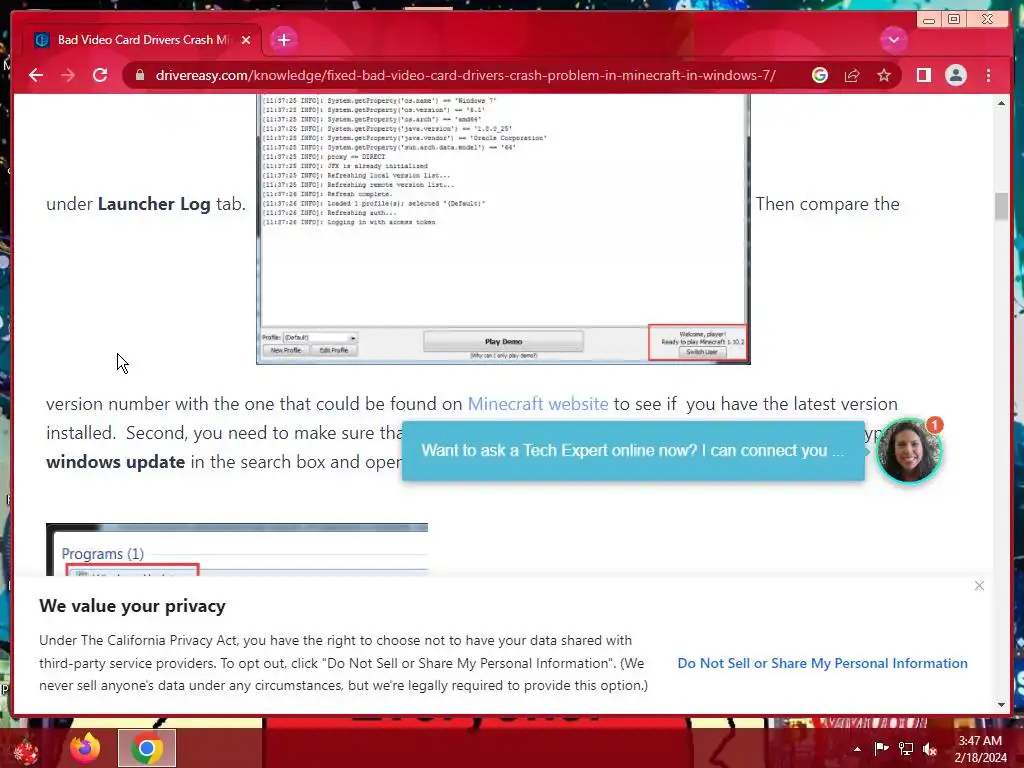The width and height of the screenshot is (1024, 768).
Task: Open the Action Center flag icon
Action: 881,748
